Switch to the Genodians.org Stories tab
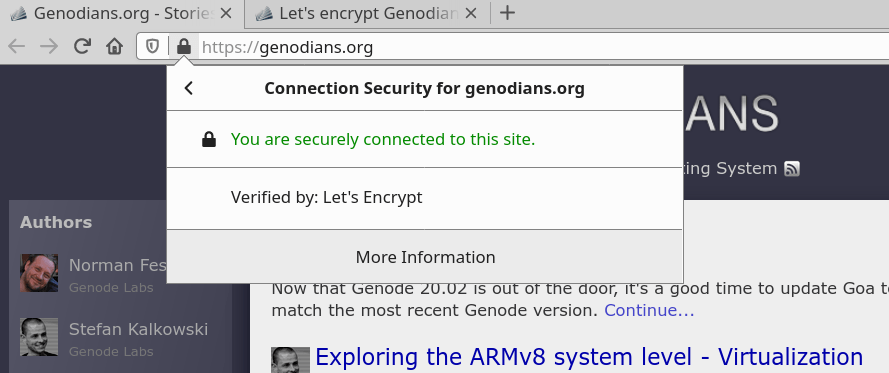889x373 pixels. coord(122,14)
